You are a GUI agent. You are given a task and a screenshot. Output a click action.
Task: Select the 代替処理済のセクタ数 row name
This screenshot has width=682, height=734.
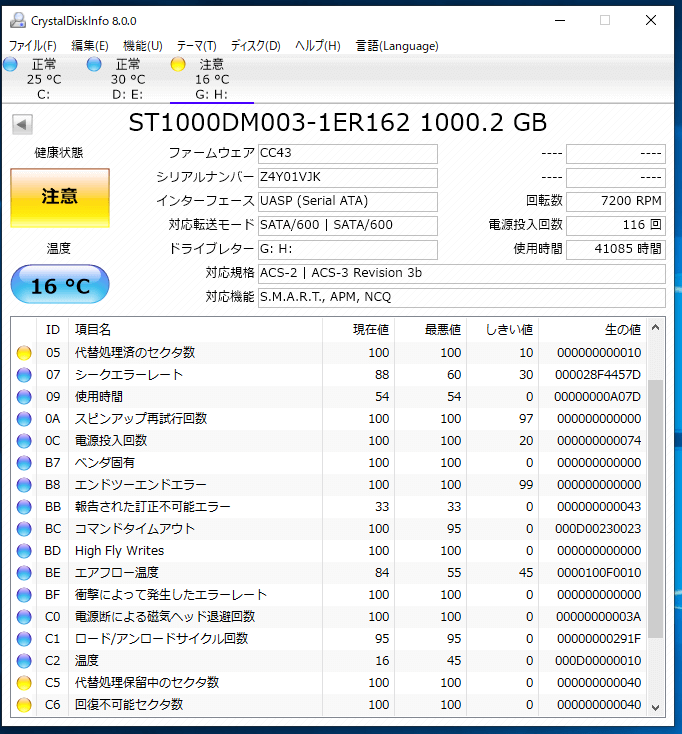135,352
